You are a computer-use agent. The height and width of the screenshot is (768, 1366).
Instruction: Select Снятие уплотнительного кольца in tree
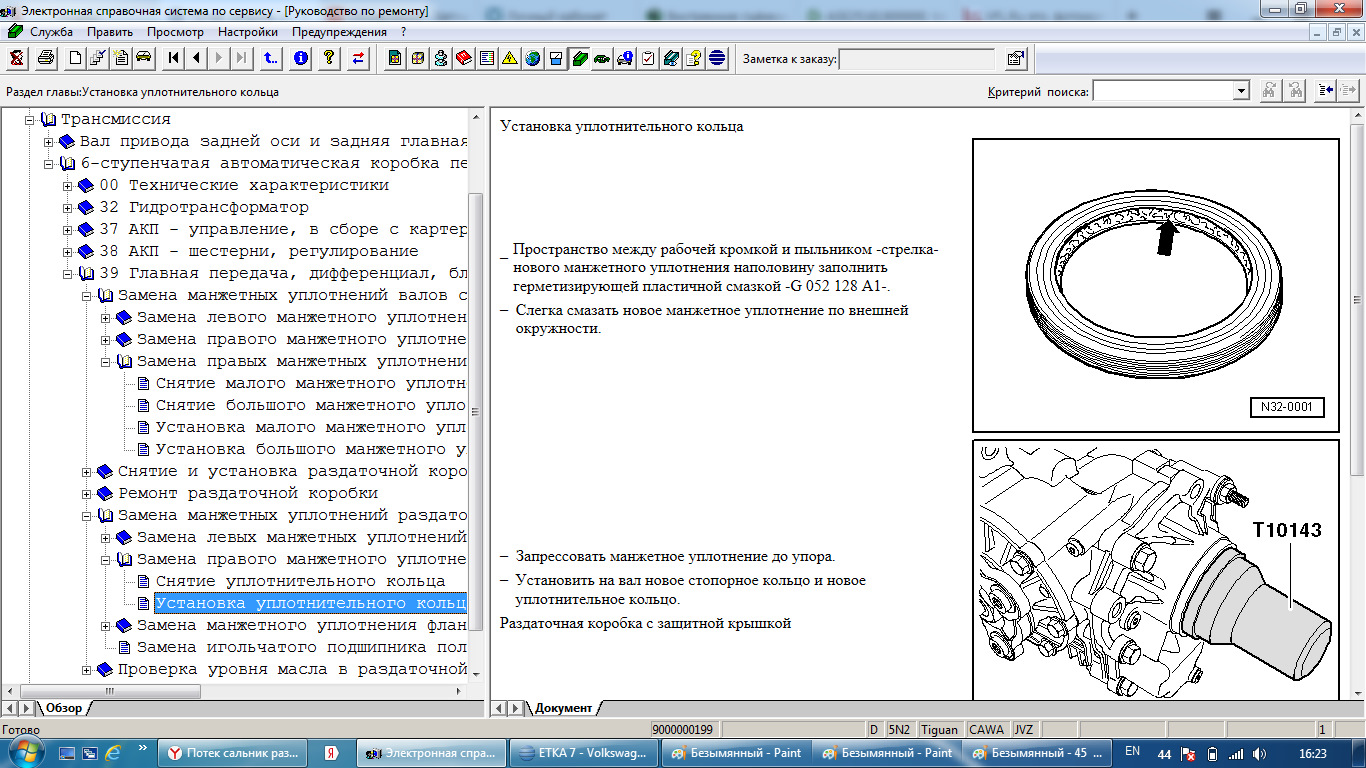point(300,582)
